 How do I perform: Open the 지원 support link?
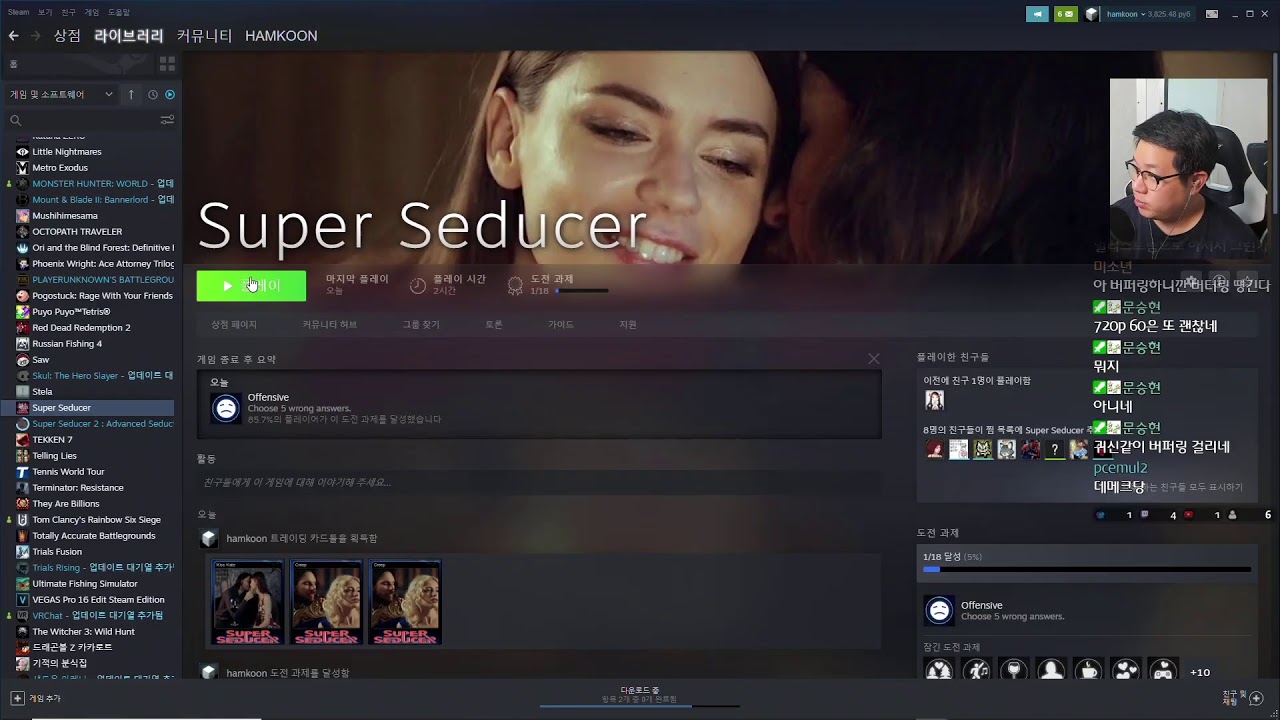[x=628, y=325]
